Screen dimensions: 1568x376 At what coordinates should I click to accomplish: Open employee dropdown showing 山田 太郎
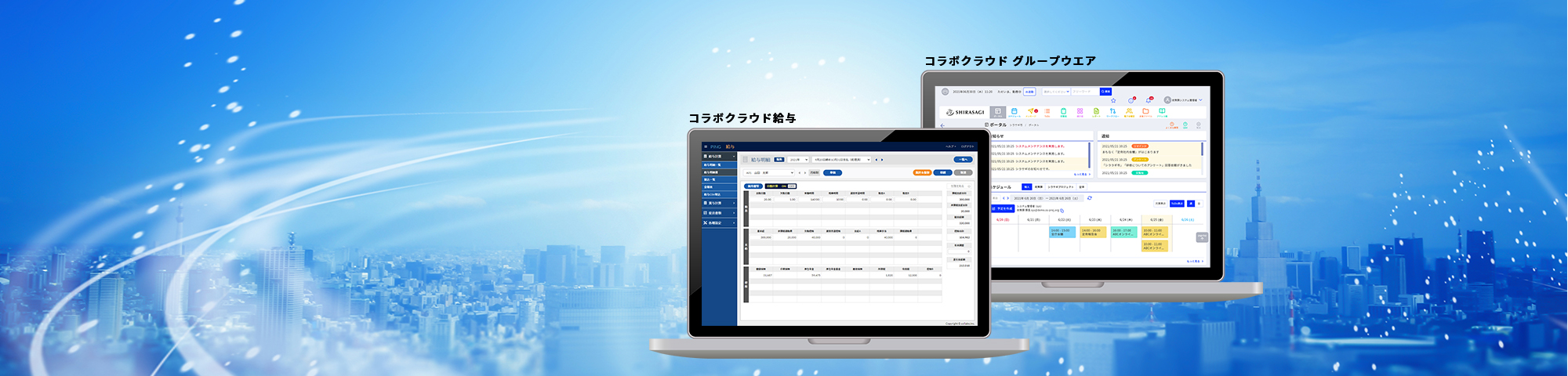[768, 172]
